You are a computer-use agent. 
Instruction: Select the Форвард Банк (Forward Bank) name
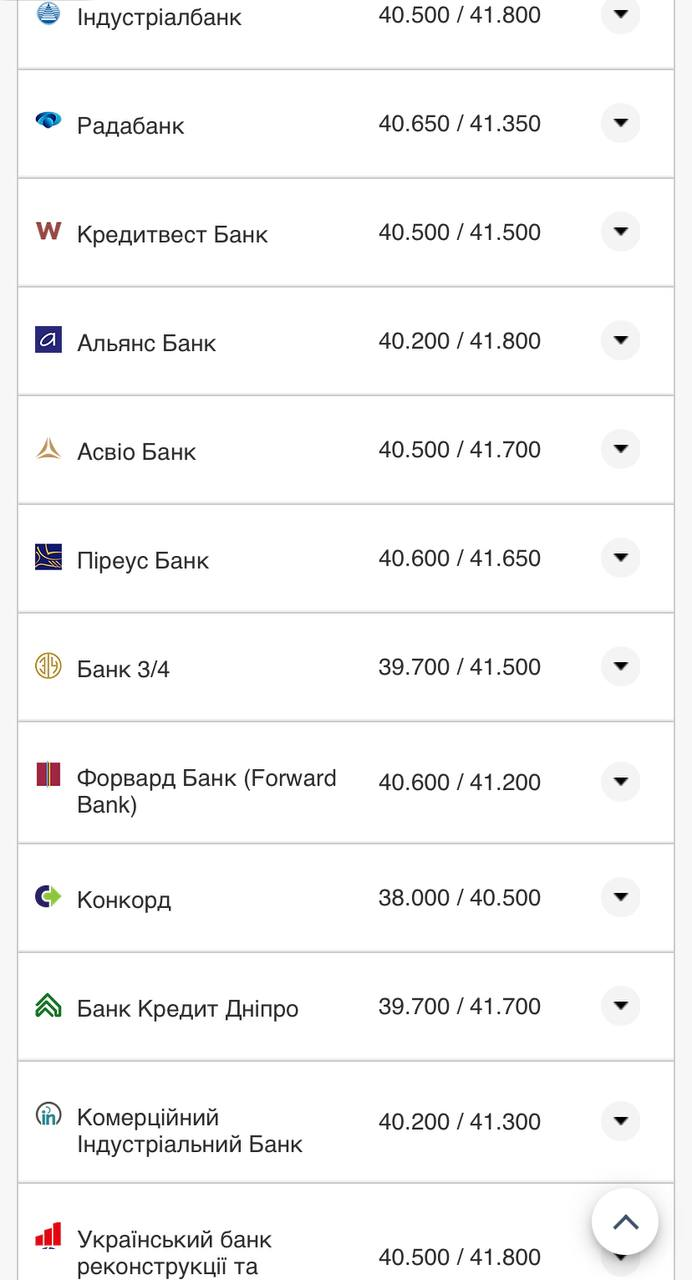click(206, 791)
